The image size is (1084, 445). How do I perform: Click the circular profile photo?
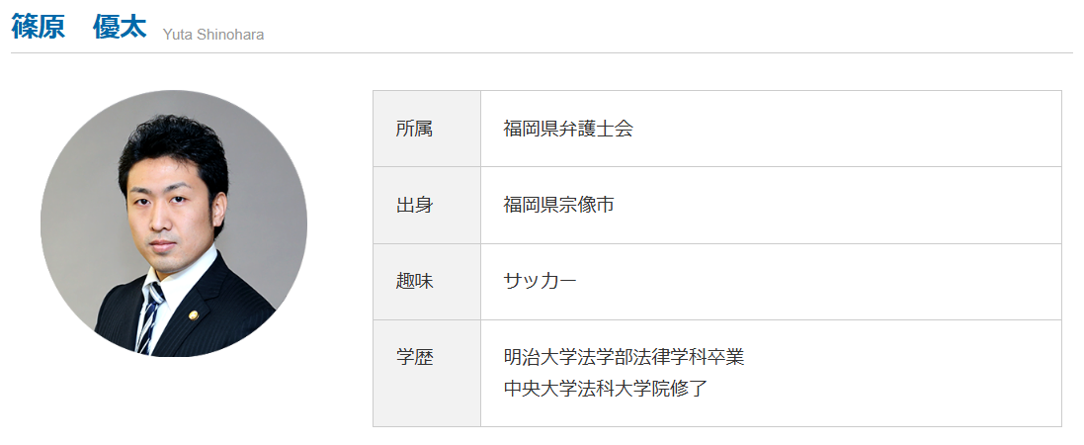coord(174,223)
